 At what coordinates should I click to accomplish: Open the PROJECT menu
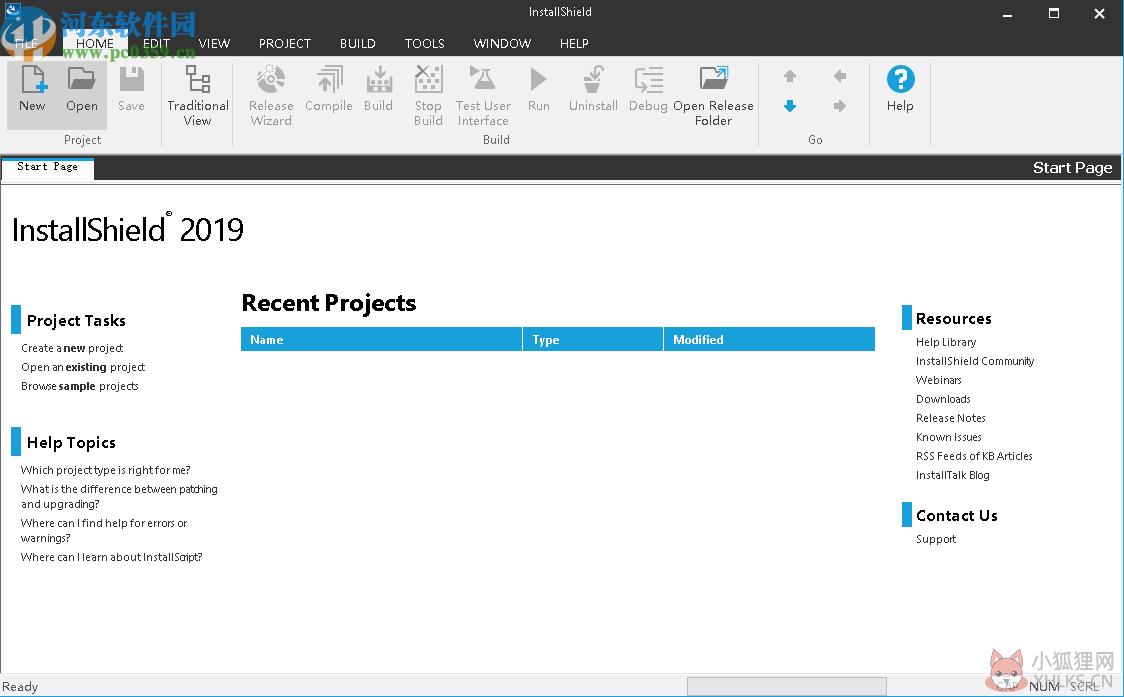tap(285, 44)
